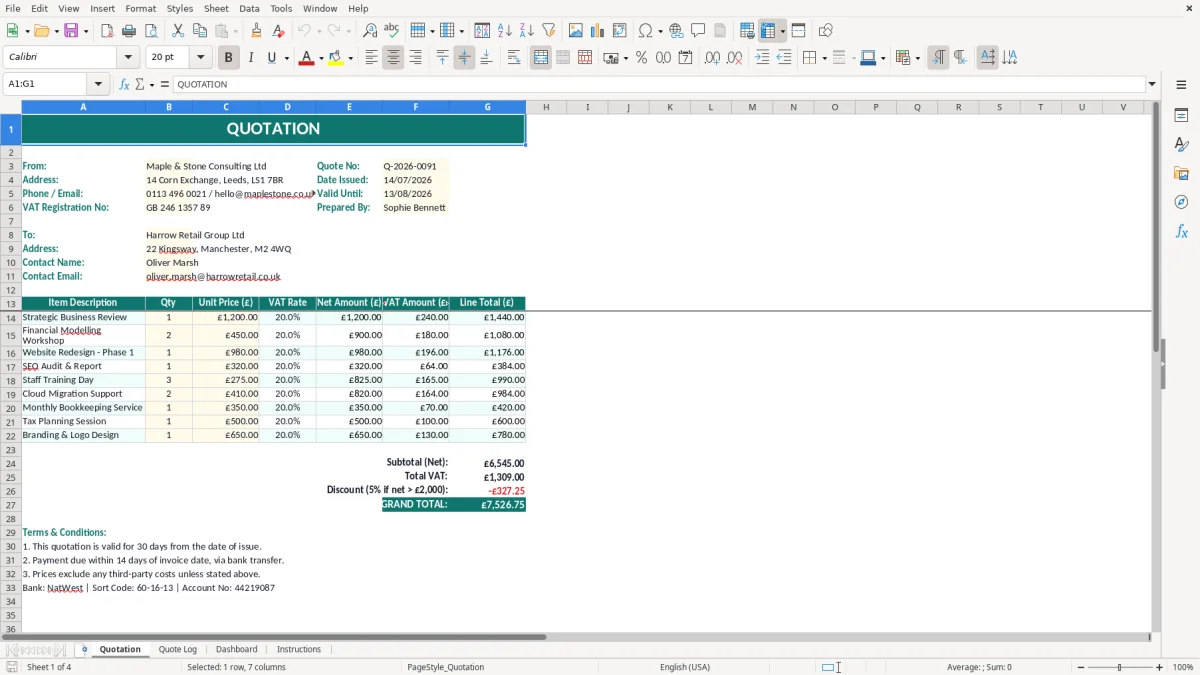Open the Font Size dropdown
Viewport: 1200px width, 675px height.
point(200,58)
